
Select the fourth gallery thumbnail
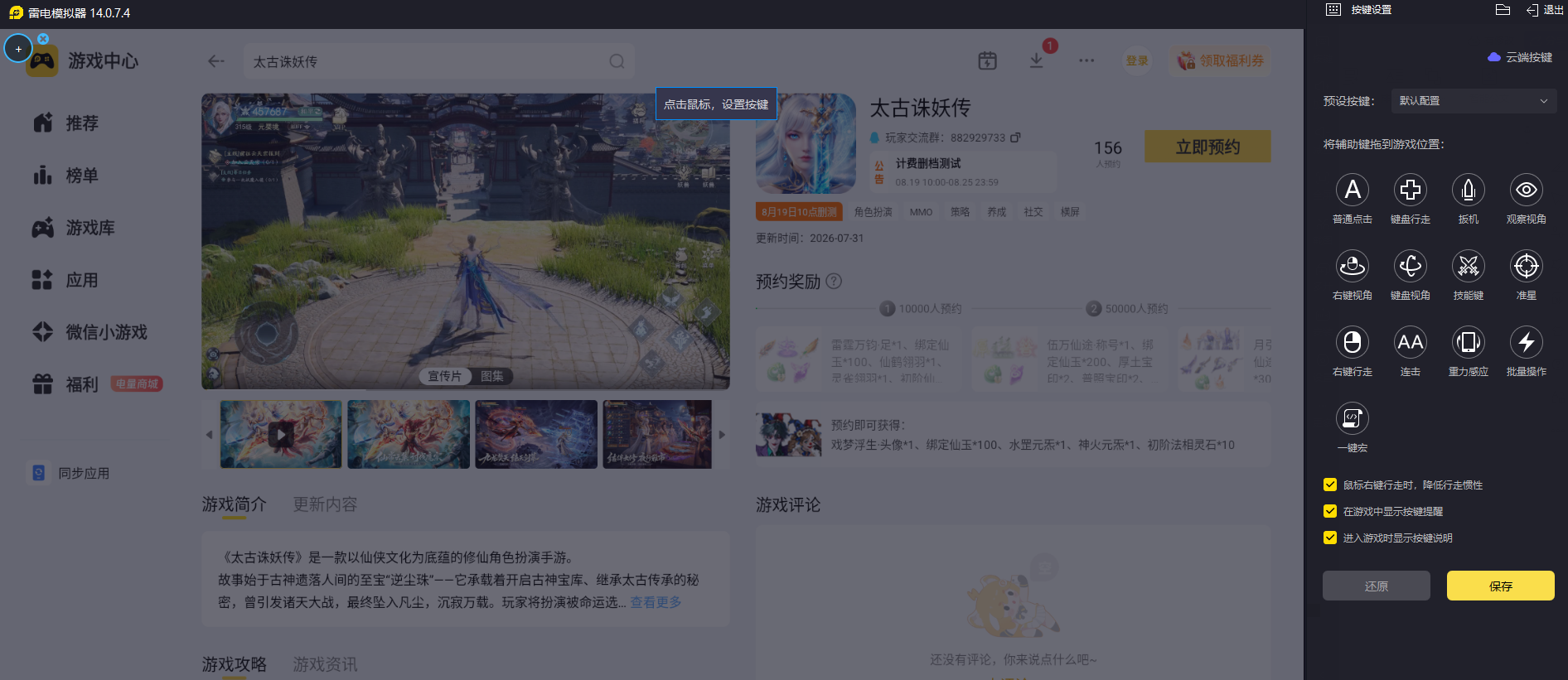[657, 434]
